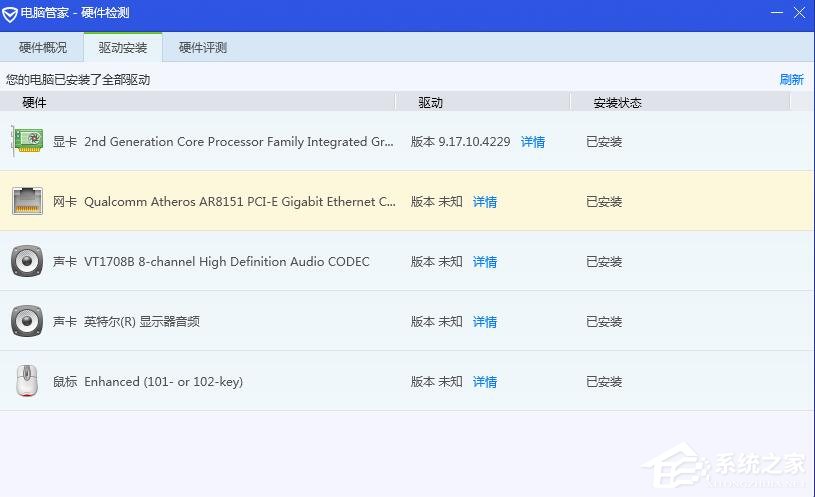The height and width of the screenshot is (497, 815).
Task: Switch to the 硬件概况 tab
Action: coord(43,47)
